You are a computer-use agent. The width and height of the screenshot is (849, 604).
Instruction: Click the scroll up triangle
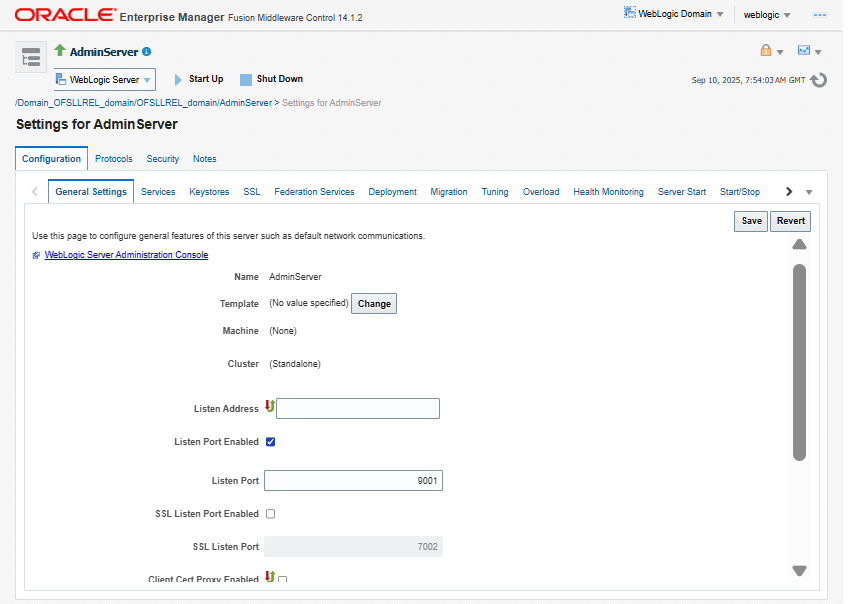click(x=799, y=244)
